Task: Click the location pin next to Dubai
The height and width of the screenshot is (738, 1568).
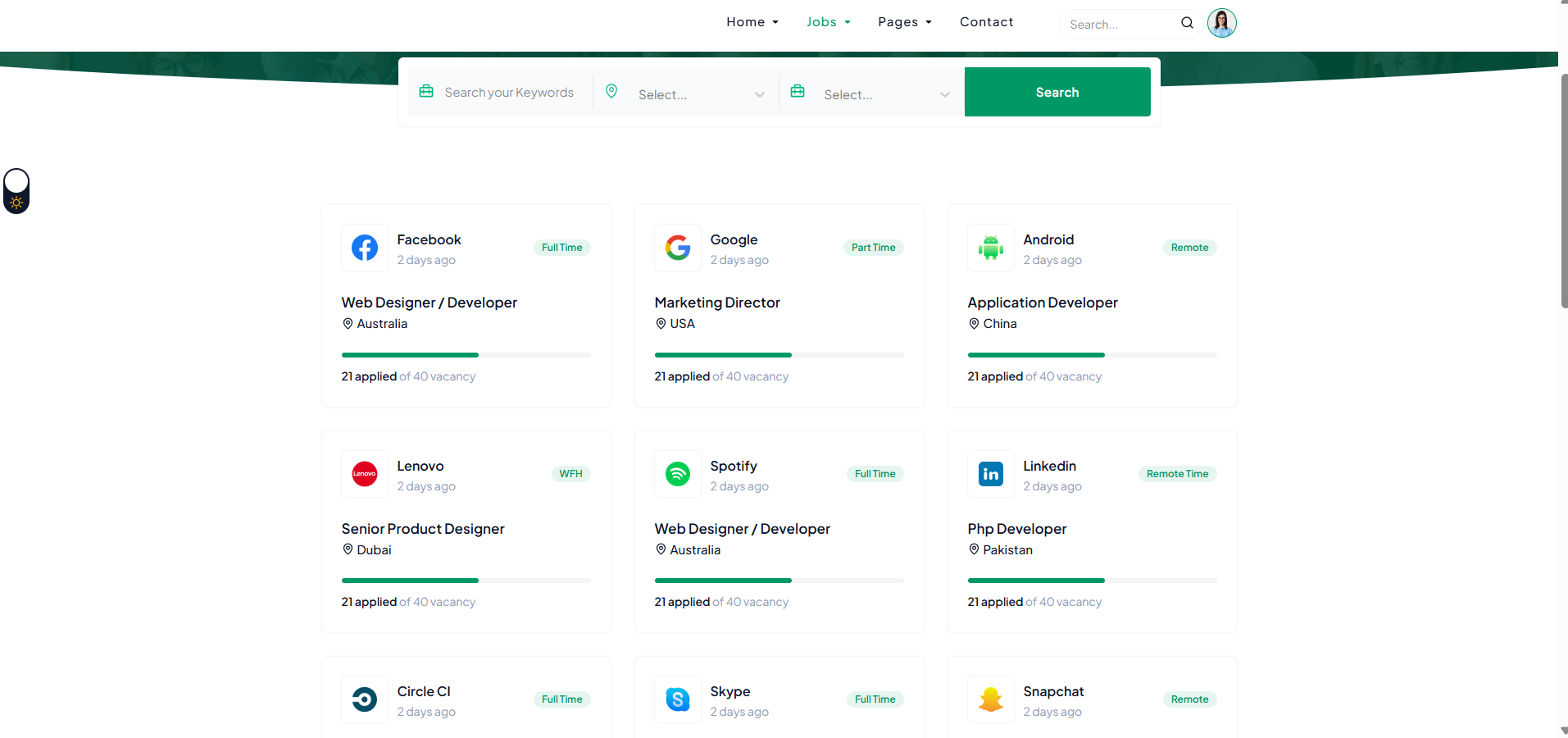Action: [x=348, y=549]
